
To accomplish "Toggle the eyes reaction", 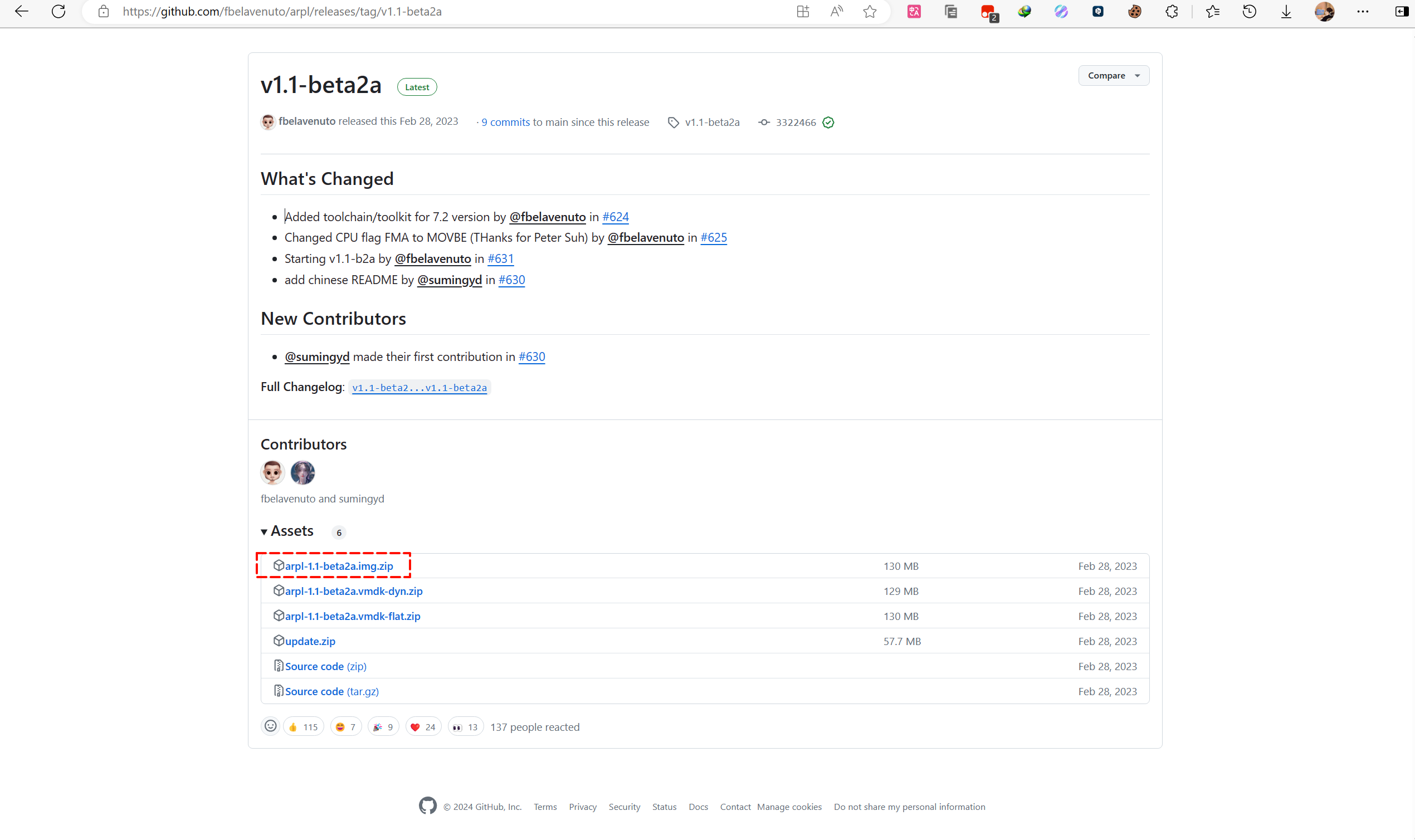I will click(465, 727).
